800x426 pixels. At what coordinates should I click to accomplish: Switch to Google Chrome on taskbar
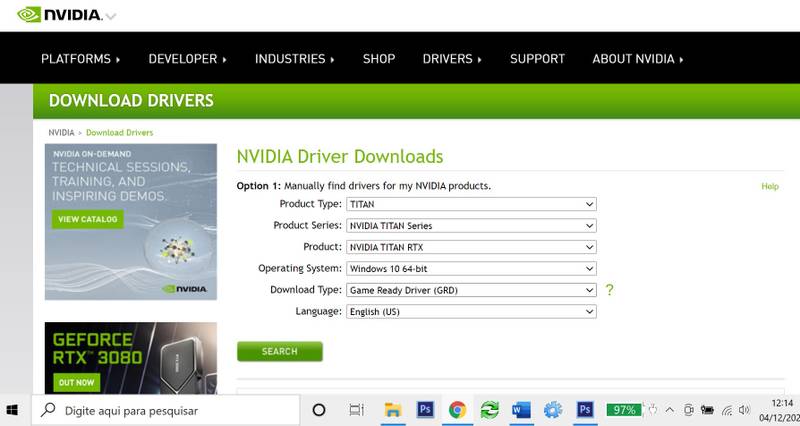pos(457,410)
